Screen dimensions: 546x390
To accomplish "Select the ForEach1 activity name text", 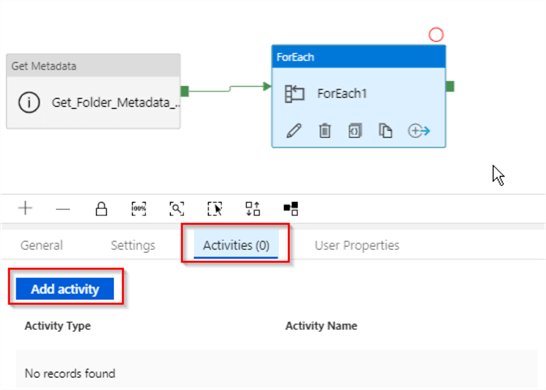I will click(342, 94).
